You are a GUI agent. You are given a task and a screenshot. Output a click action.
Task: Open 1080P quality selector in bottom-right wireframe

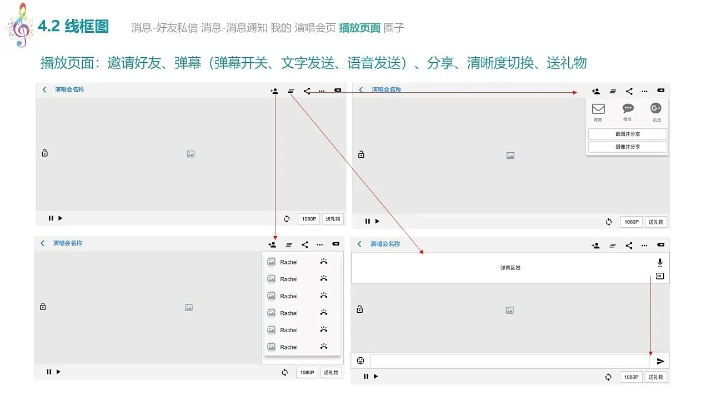click(631, 377)
